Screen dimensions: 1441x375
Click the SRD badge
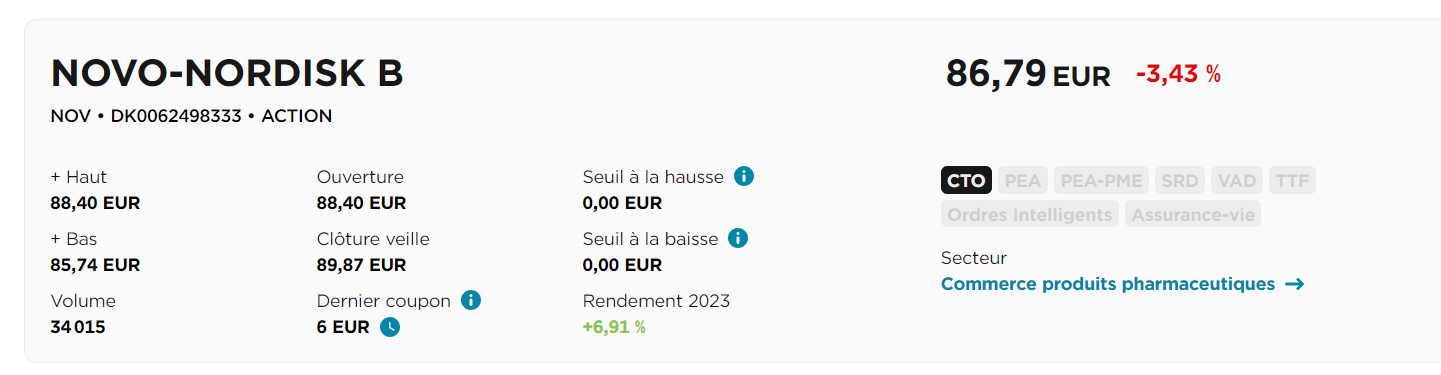coord(1180,181)
